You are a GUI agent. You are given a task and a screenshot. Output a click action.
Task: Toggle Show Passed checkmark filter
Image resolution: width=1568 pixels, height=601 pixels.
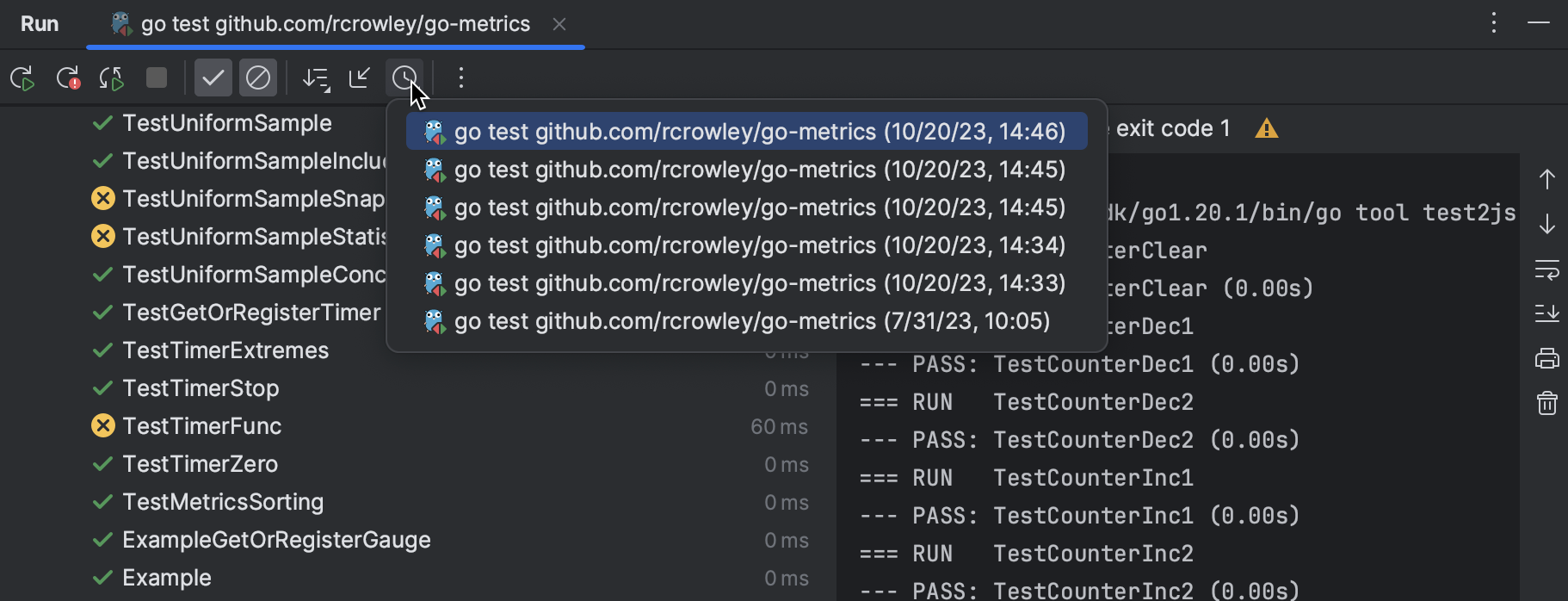pyautogui.click(x=213, y=78)
